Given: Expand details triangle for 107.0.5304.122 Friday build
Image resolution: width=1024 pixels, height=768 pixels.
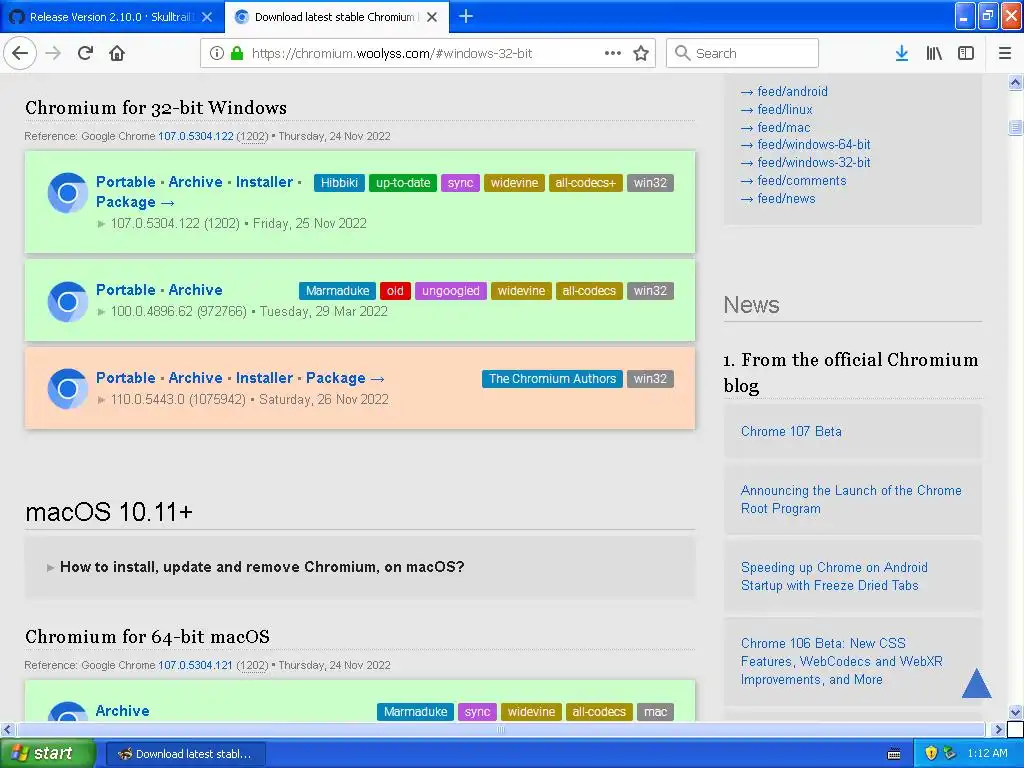Looking at the screenshot, I should pyautogui.click(x=101, y=224).
